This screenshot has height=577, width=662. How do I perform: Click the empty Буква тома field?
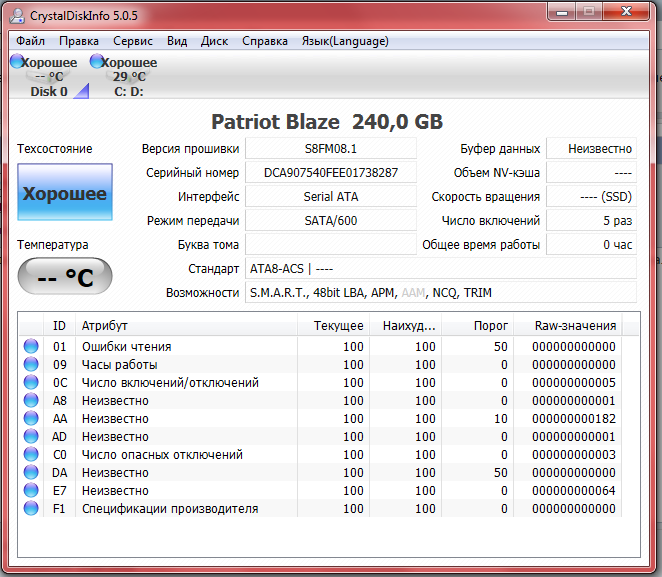[x=331, y=245]
